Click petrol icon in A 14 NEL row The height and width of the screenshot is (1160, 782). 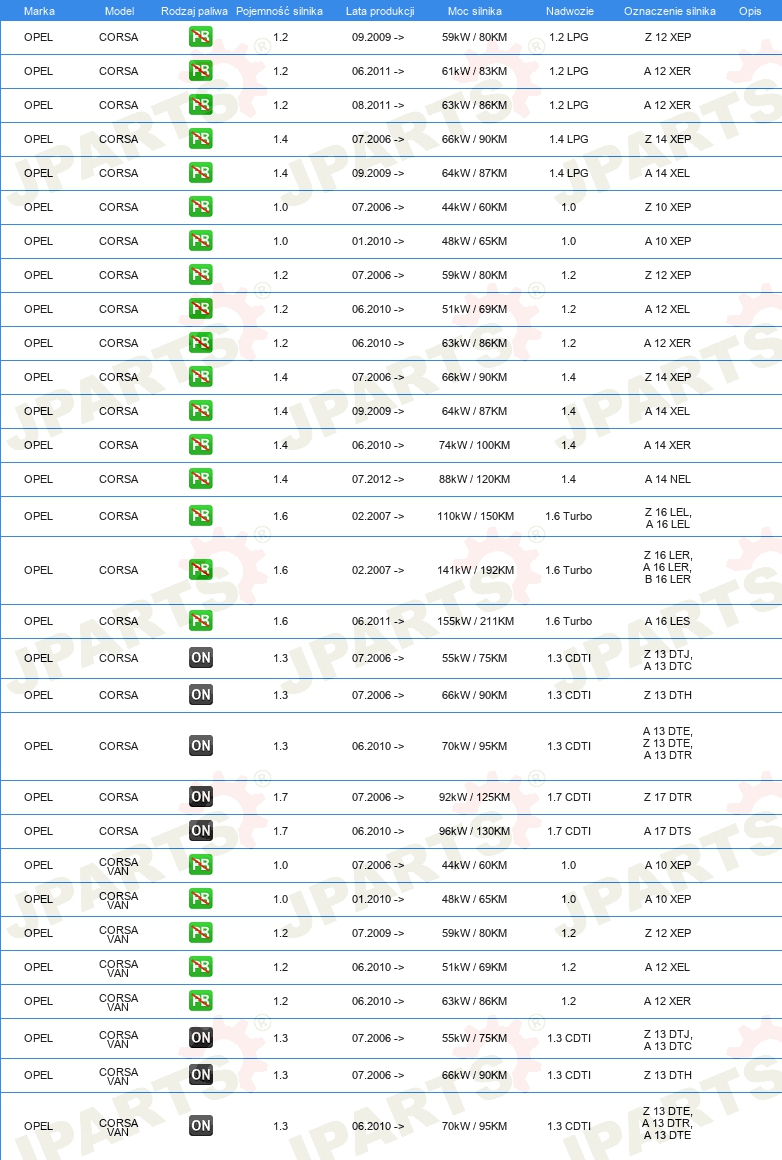coord(200,479)
